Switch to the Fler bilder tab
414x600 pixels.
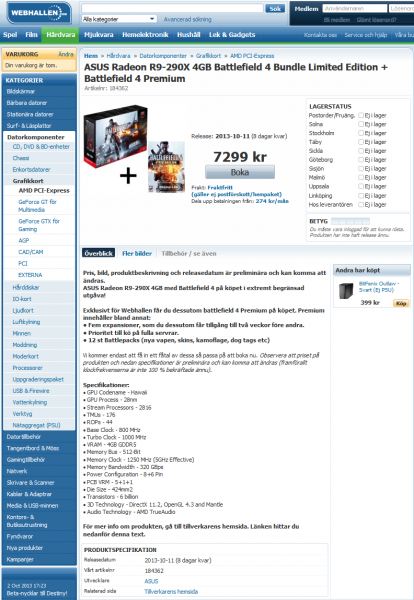point(137,253)
